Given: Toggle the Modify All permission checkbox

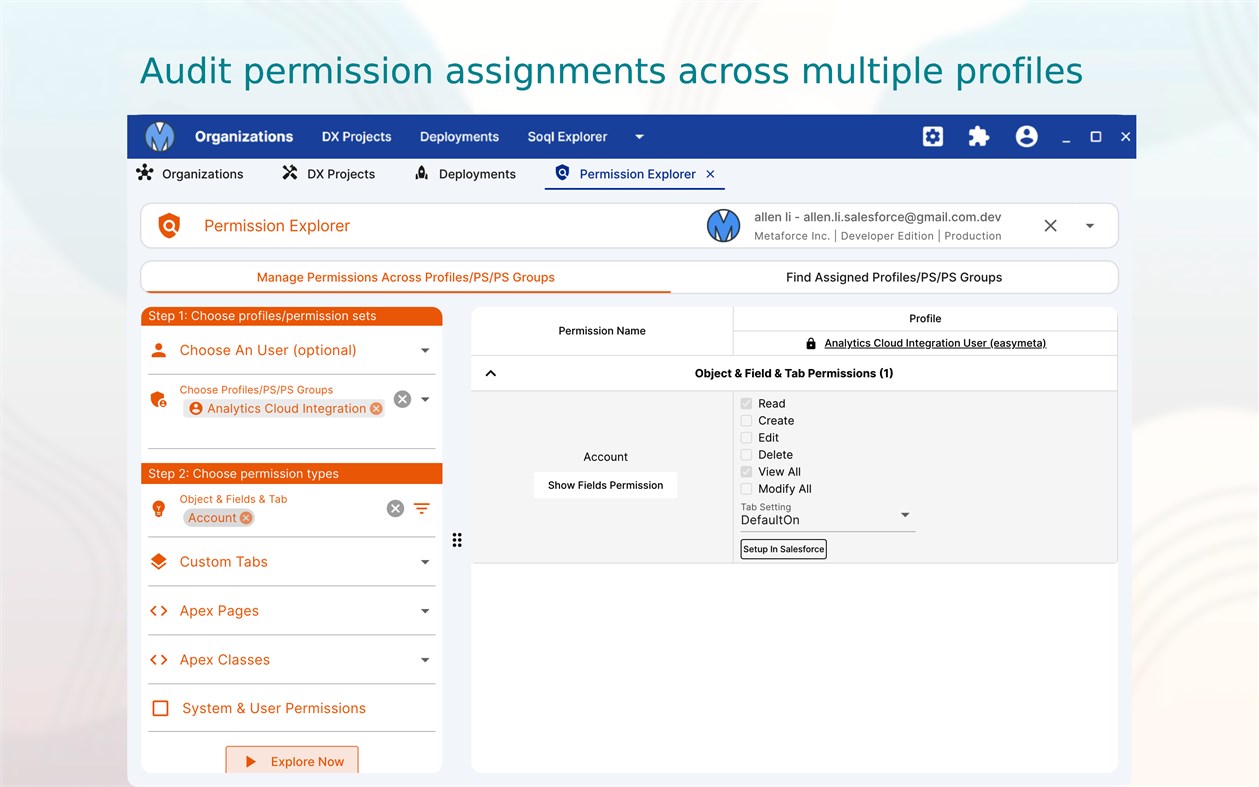Looking at the screenshot, I should (746, 489).
